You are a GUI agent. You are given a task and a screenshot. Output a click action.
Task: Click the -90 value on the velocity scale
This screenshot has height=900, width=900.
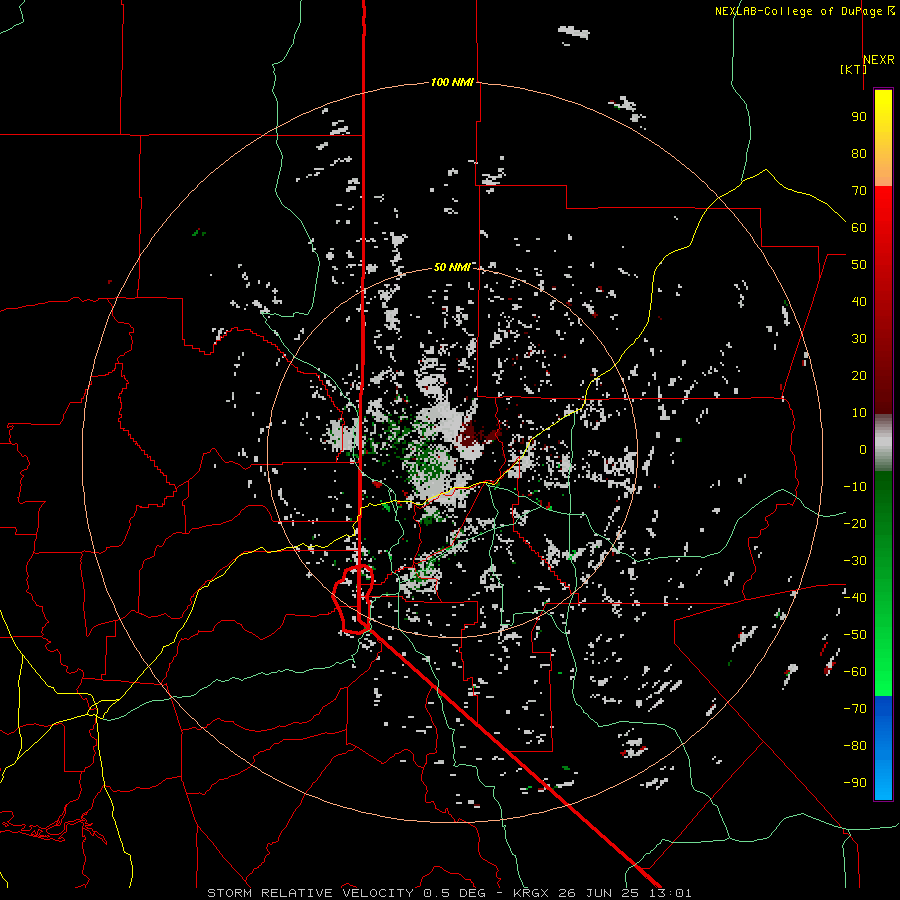(x=855, y=783)
